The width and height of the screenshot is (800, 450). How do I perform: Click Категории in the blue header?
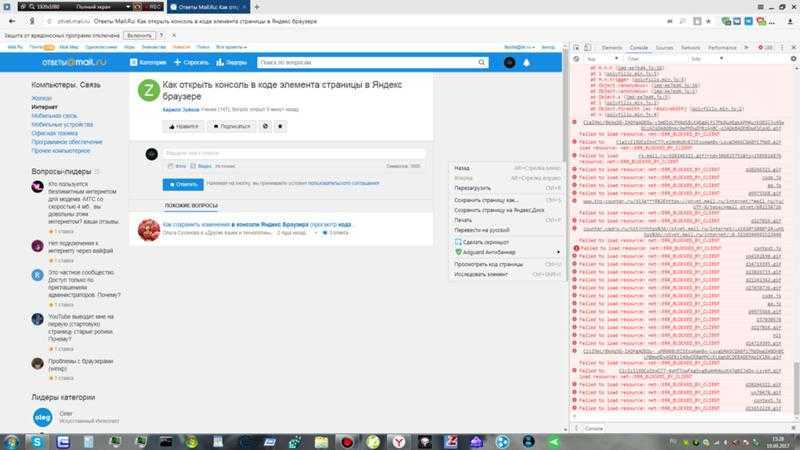[148, 62]
